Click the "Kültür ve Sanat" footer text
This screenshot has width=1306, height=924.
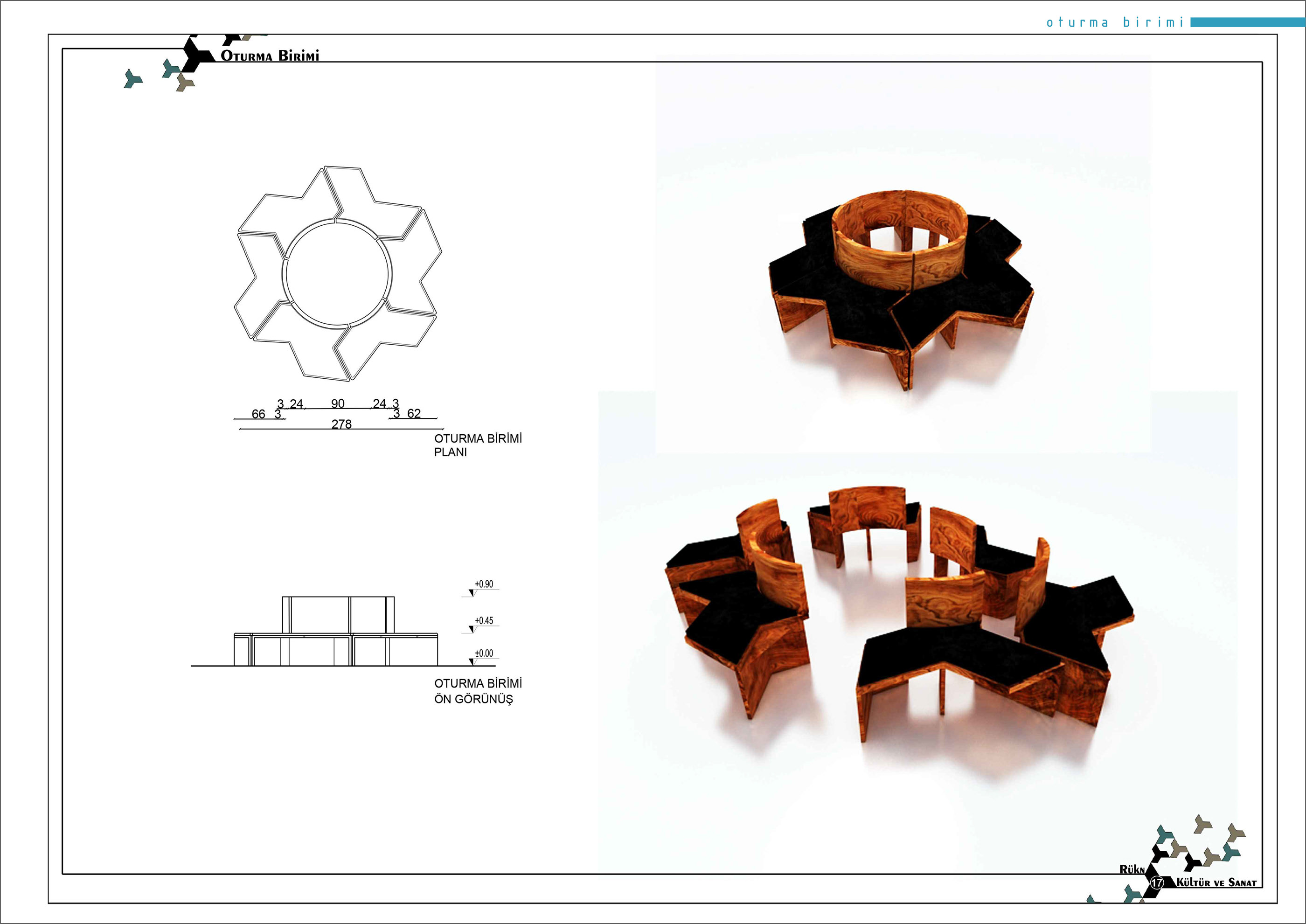[1216, 882]
